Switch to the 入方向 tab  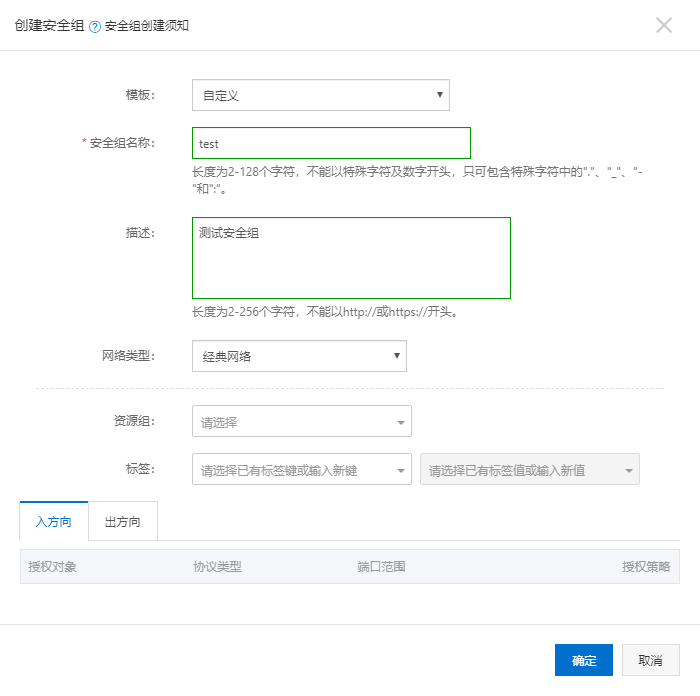click(54, 521)
